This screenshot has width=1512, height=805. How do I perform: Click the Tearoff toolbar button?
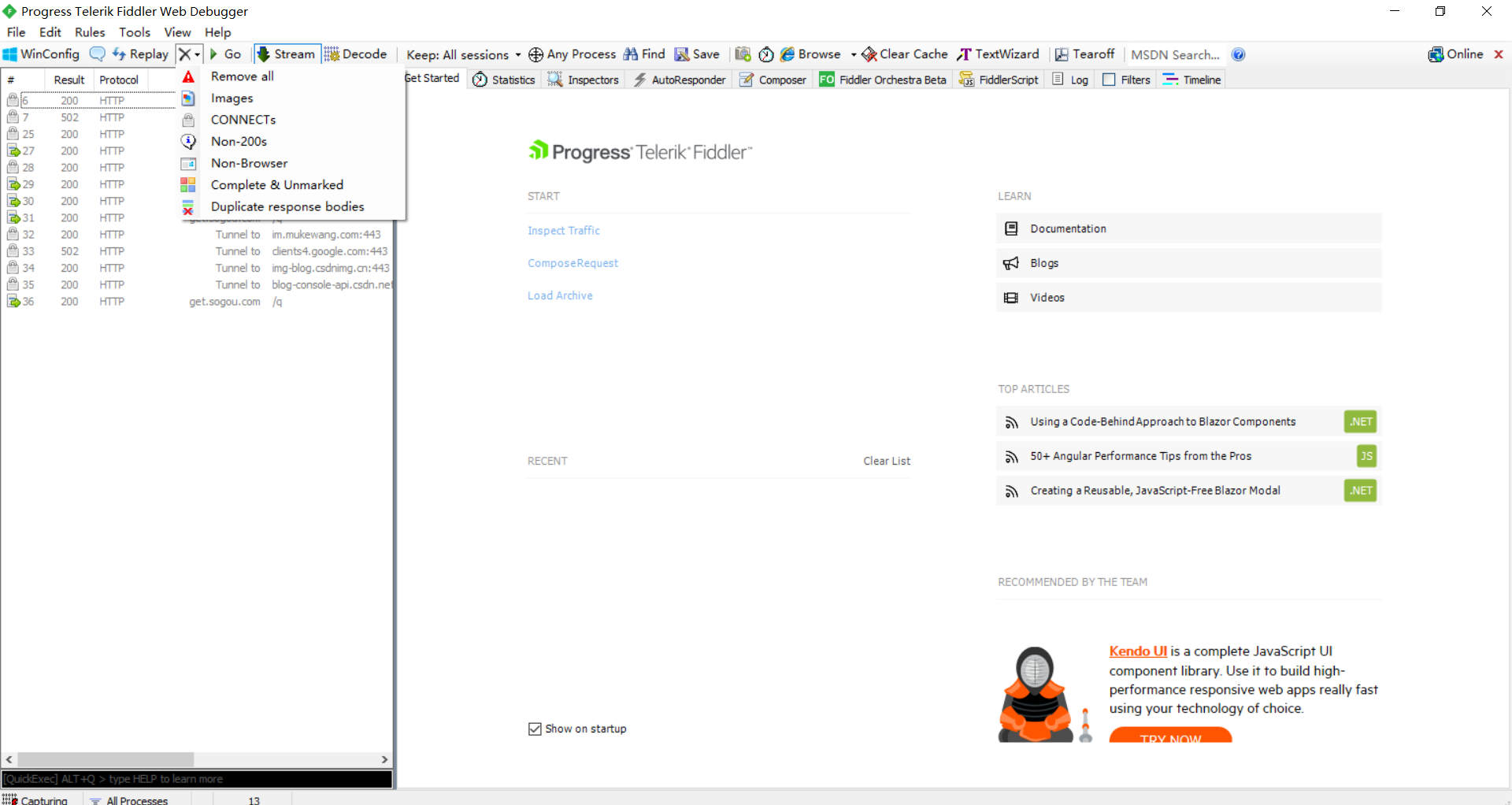pyautogui.click(x=1085, y=54)
